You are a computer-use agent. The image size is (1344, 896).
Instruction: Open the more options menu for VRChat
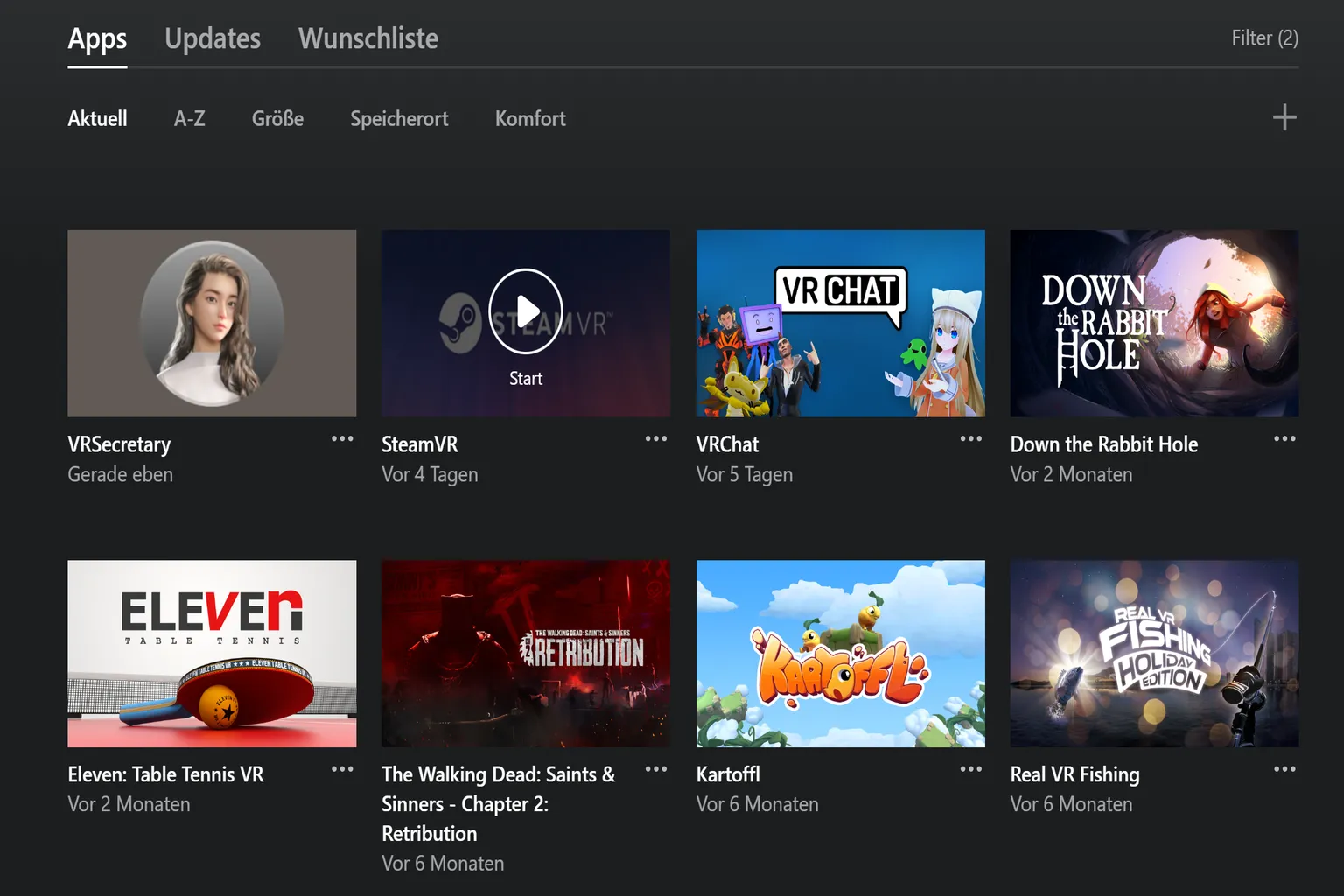tap(971, 439)
